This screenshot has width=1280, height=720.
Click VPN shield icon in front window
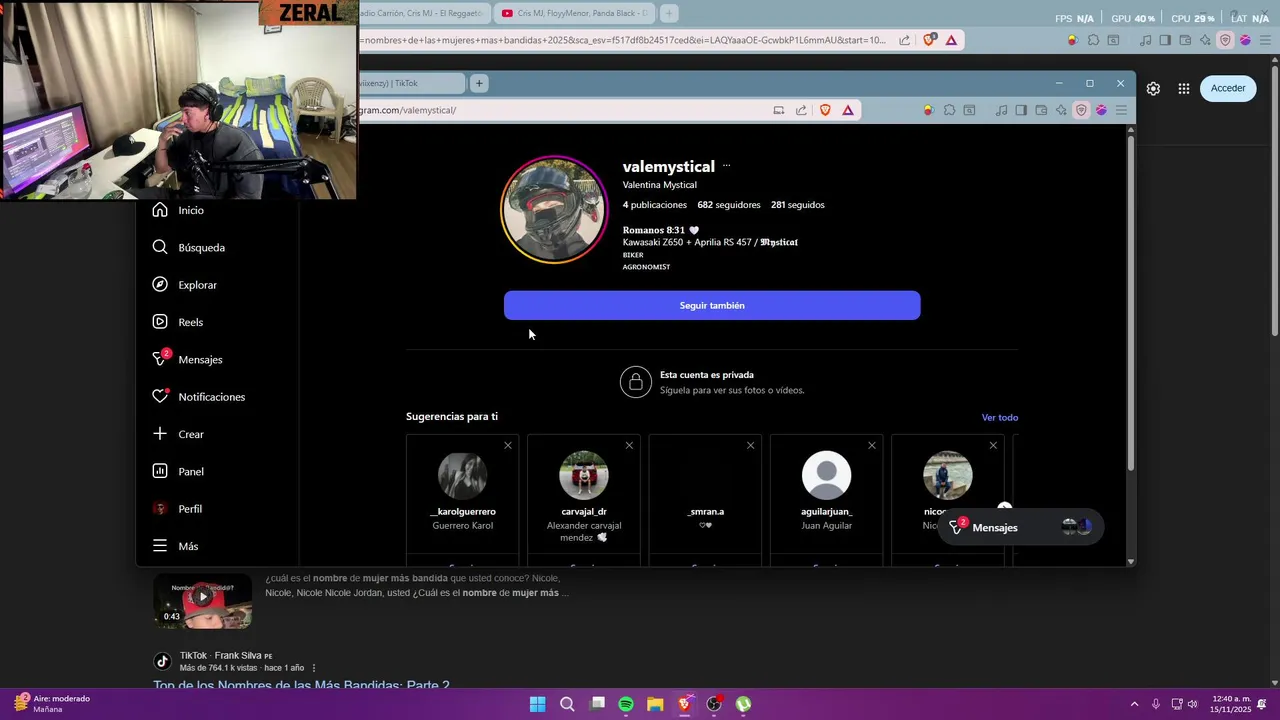pyautogui.click(x=1081, y=110)
